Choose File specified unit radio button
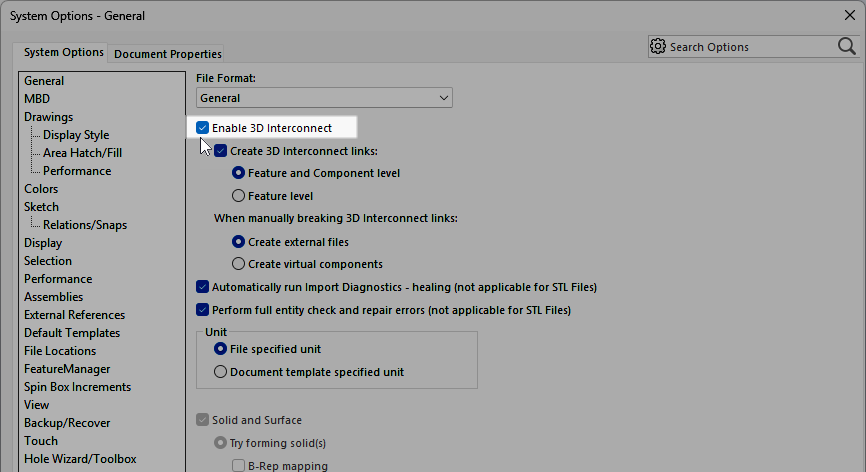The height and width of the screenshot is (472, 866). point(220,349)
